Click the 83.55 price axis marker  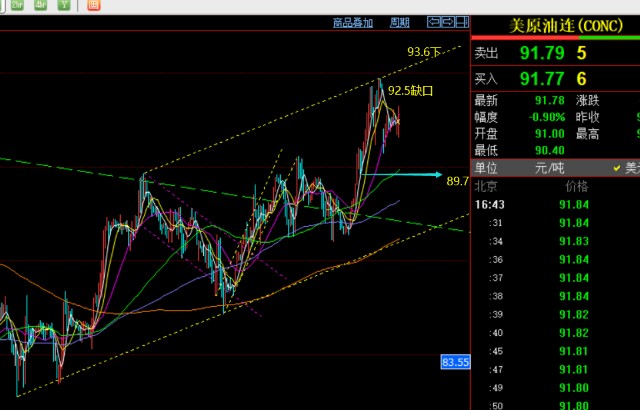pyautogui.click(x=455, y=361)
